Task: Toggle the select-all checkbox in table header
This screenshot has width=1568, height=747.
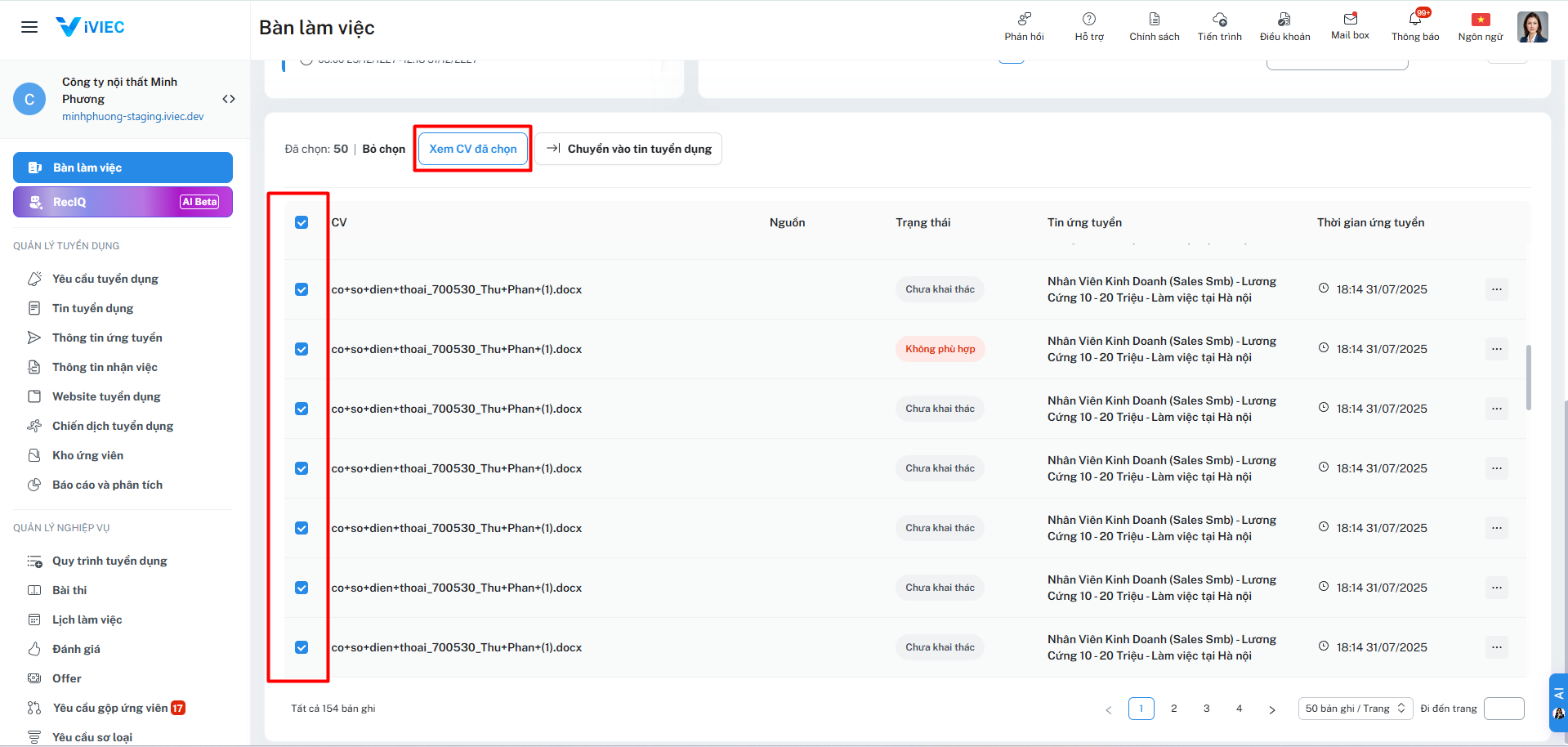Action: [x=302, y=222]
